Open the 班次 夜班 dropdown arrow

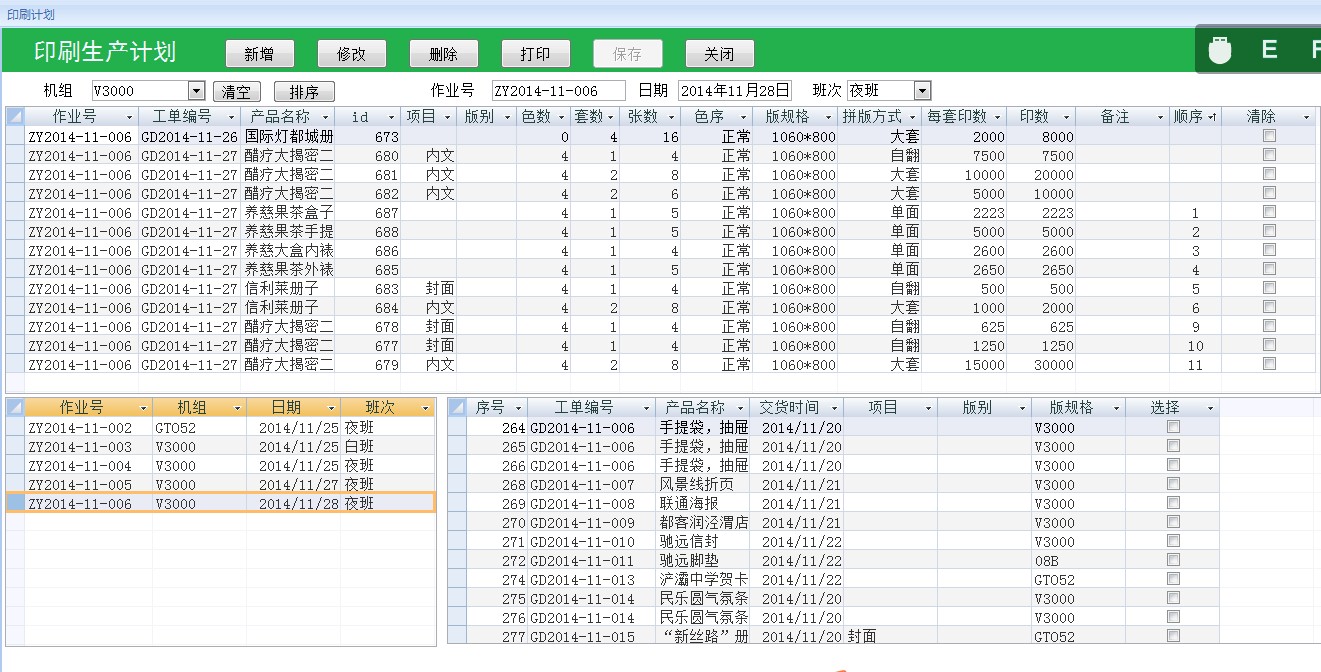click(x=922, y=91)
